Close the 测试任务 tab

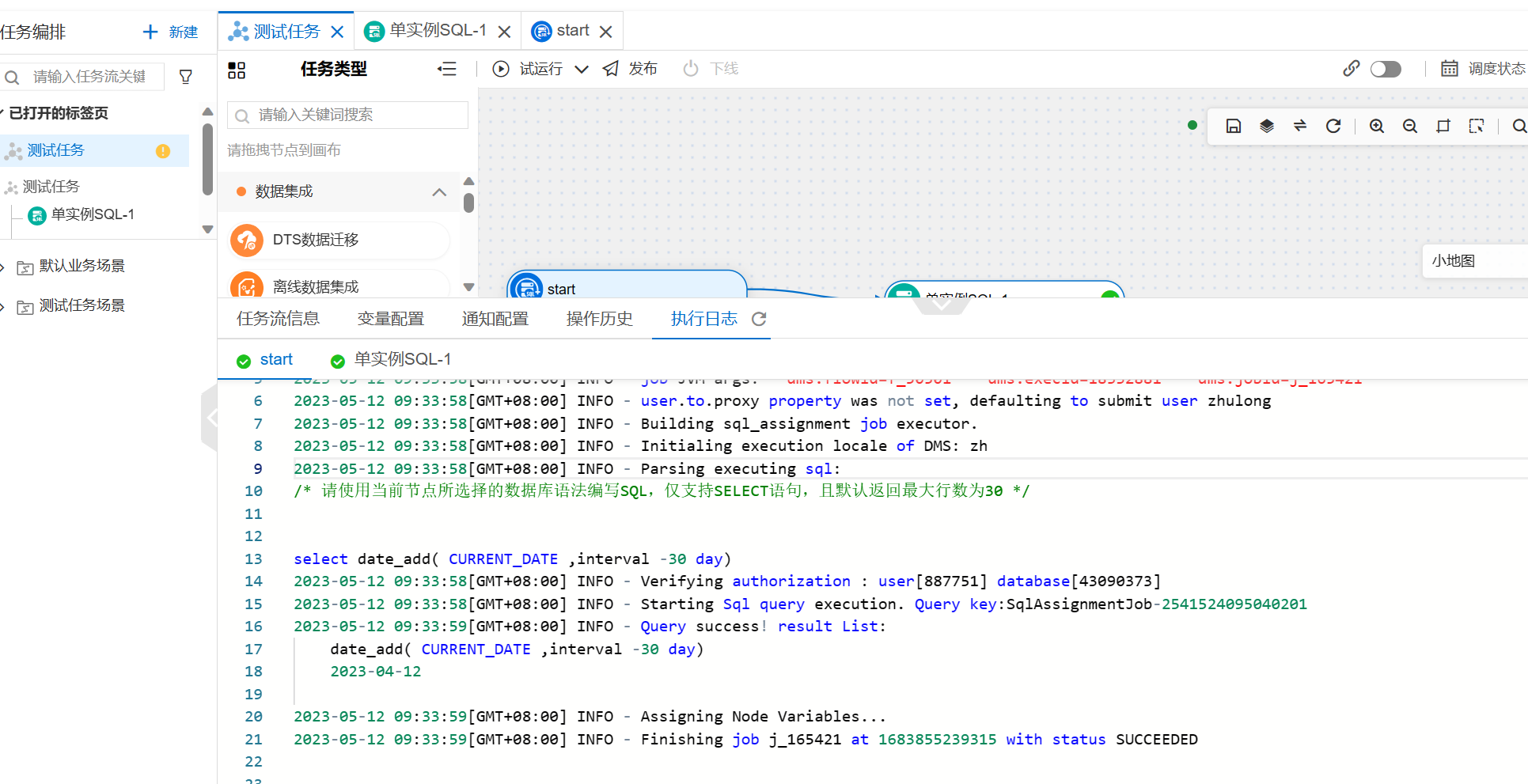point(337,32)
